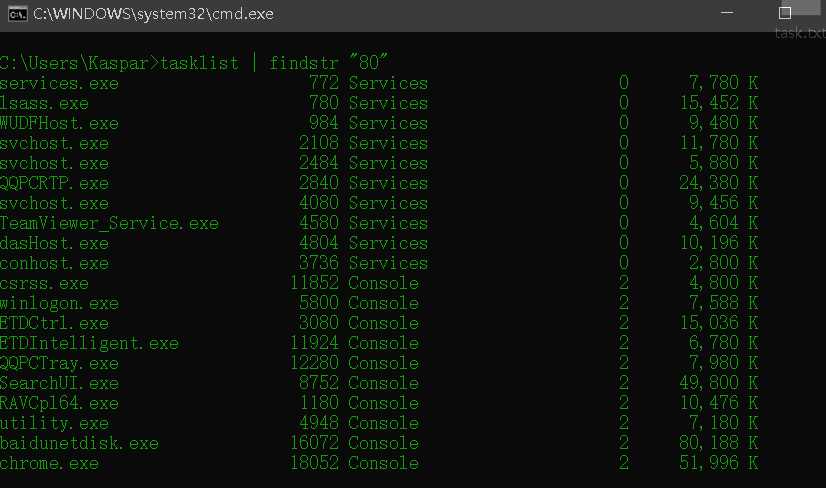Screen dimensions: 826x488
Task: Click the cmd.exe icon in title bar
Action: 17,14
